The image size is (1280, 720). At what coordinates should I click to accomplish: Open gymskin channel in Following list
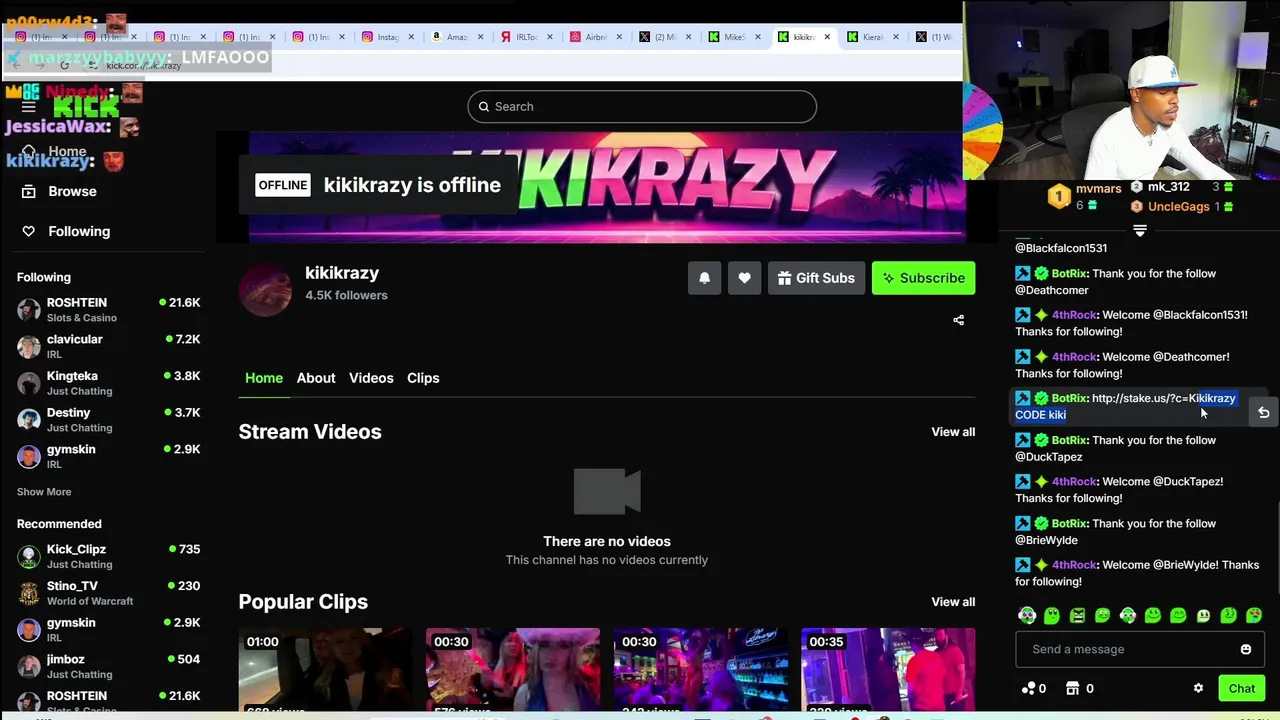pyautogui.click(x=108, y=456)
